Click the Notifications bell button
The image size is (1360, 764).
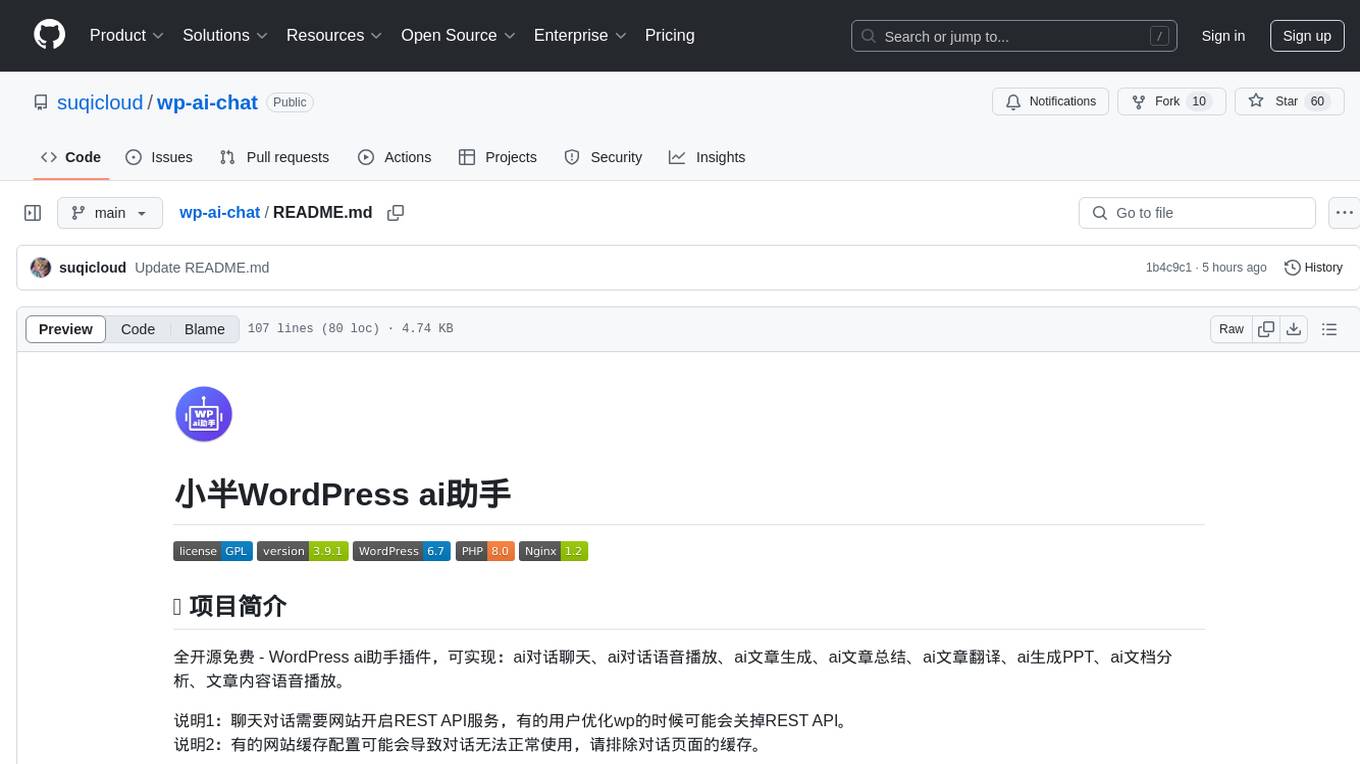pos(1050,102)
